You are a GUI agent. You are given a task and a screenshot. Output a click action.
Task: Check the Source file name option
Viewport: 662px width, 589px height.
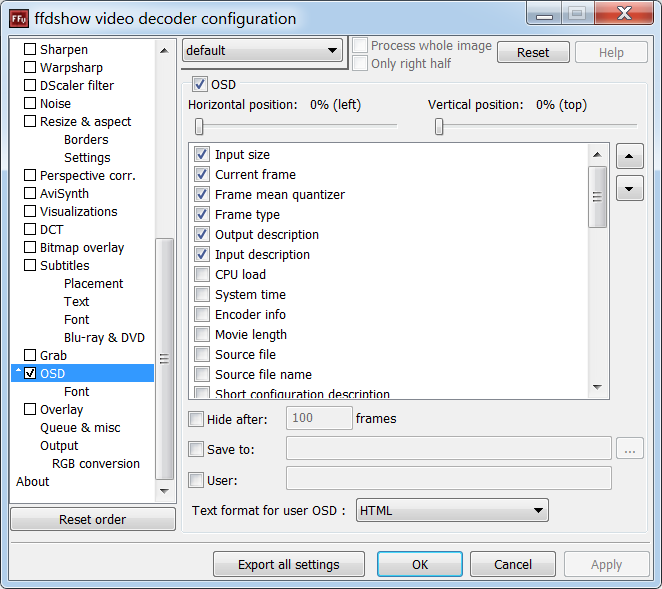pyautogui.click(x=202, y=374)
